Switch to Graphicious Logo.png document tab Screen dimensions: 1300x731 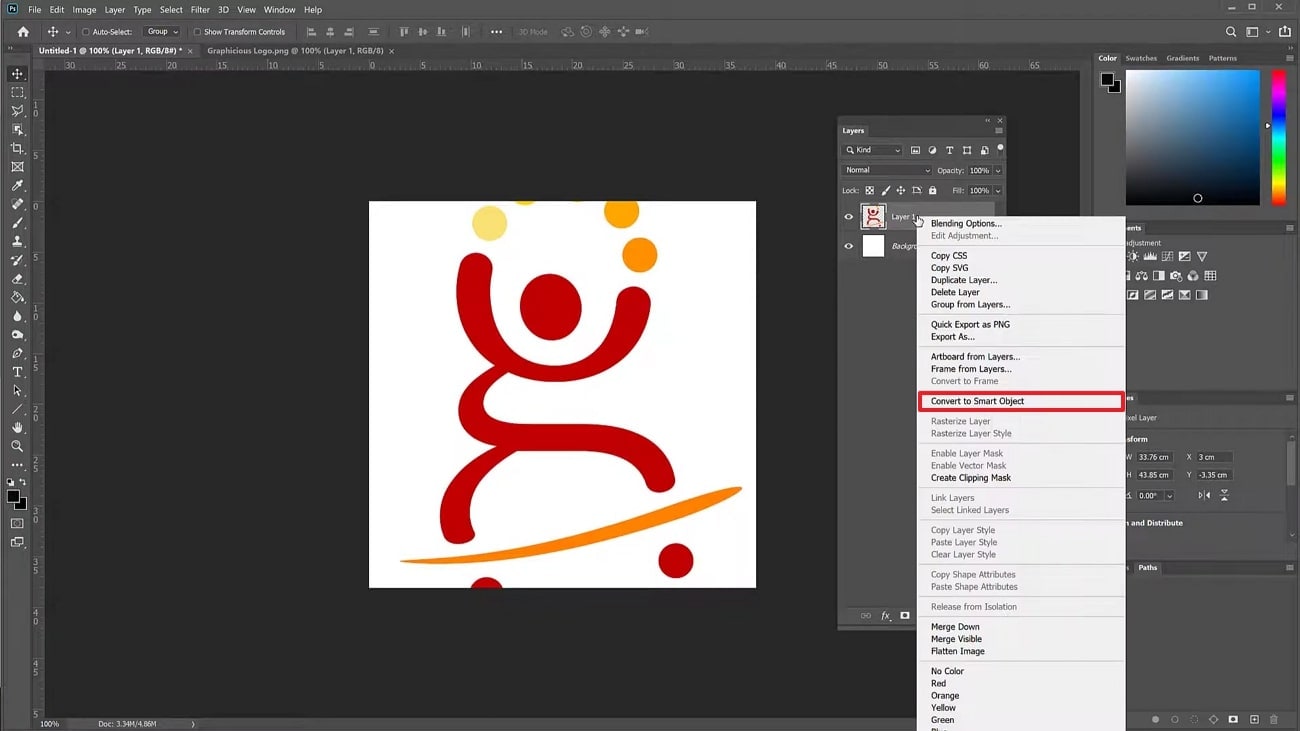293,51
